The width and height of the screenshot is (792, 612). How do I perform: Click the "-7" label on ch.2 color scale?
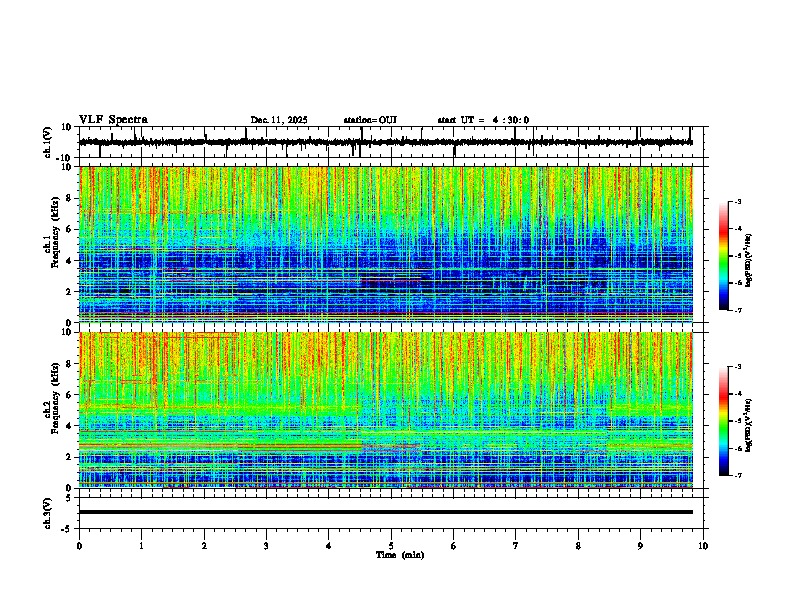point(738,476)
